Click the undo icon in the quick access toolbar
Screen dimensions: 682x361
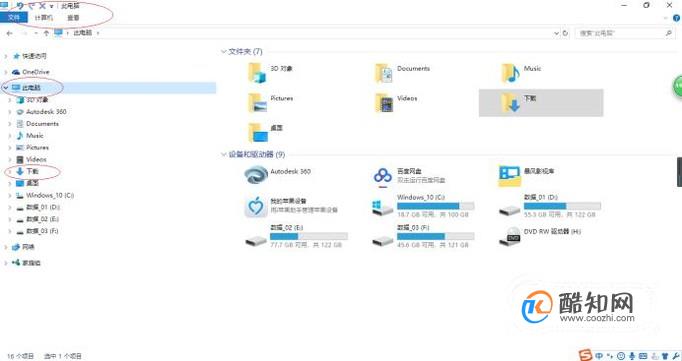pyautogui.click(x=20, y=6)
